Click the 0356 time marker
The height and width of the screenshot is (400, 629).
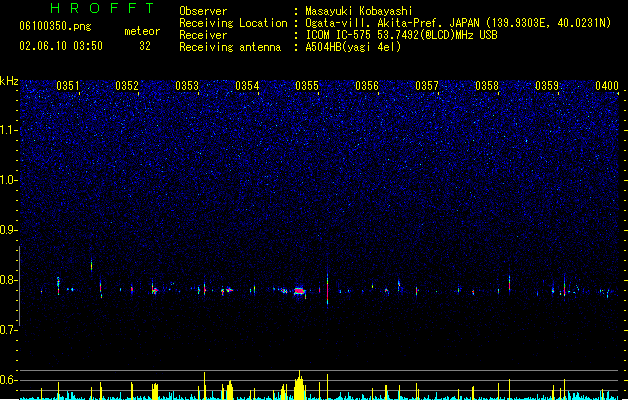pos(367,86)
